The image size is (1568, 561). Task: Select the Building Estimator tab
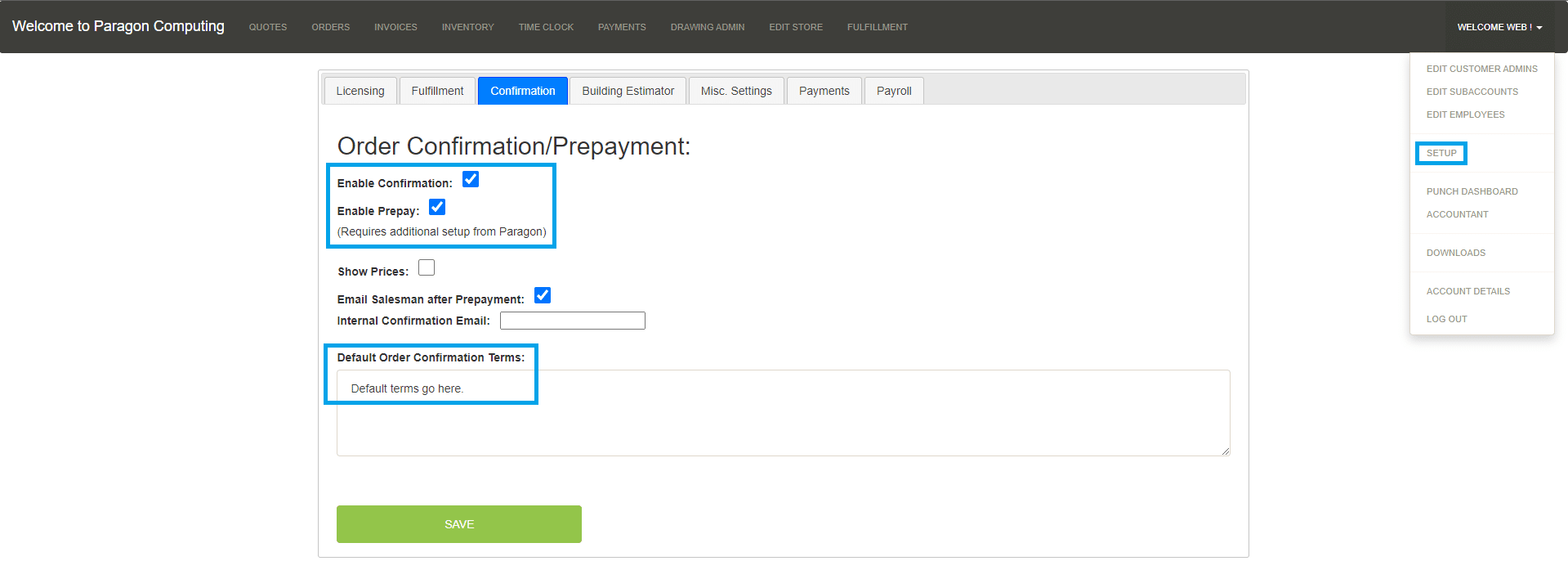point(628,91)
